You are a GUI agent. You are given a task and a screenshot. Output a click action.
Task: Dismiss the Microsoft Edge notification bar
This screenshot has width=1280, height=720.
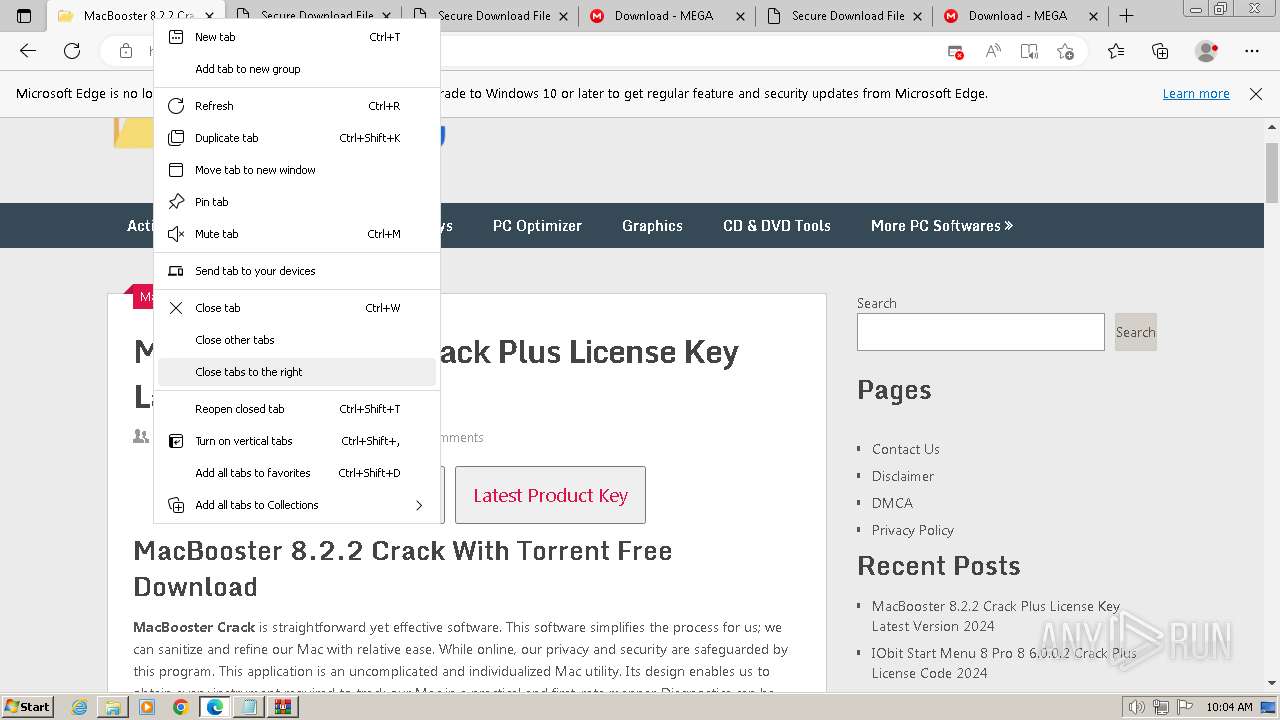click(x=1256, y=94)
